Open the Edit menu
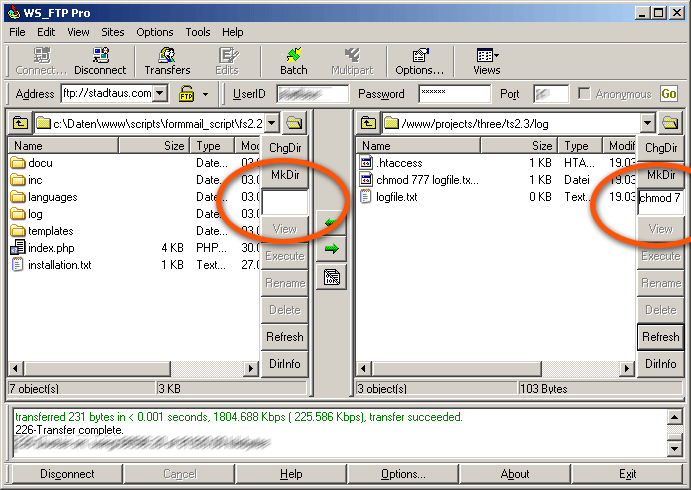Viewport: 691px width, 490px height. point(46,32)
